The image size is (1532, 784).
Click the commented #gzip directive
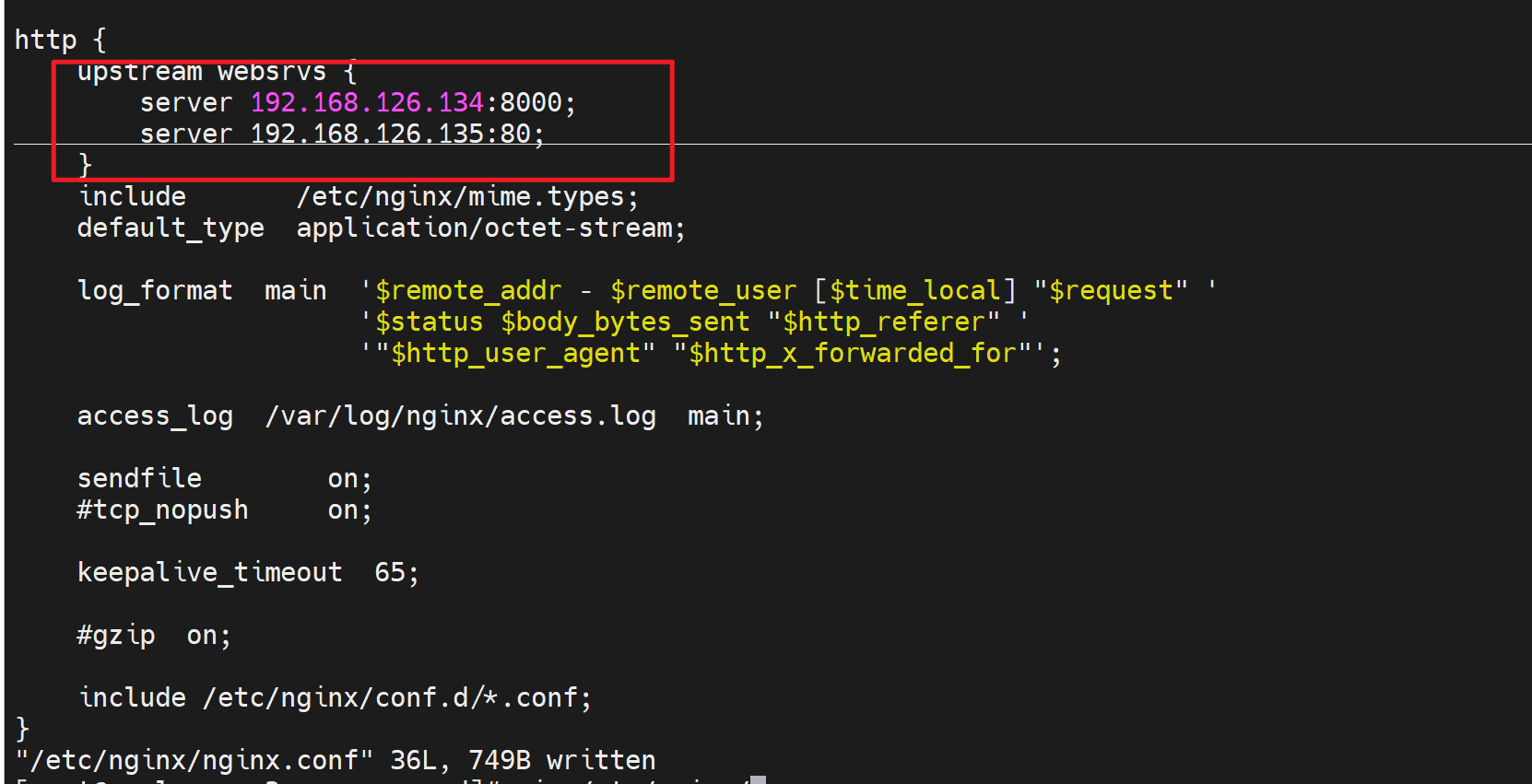[116, 636]
